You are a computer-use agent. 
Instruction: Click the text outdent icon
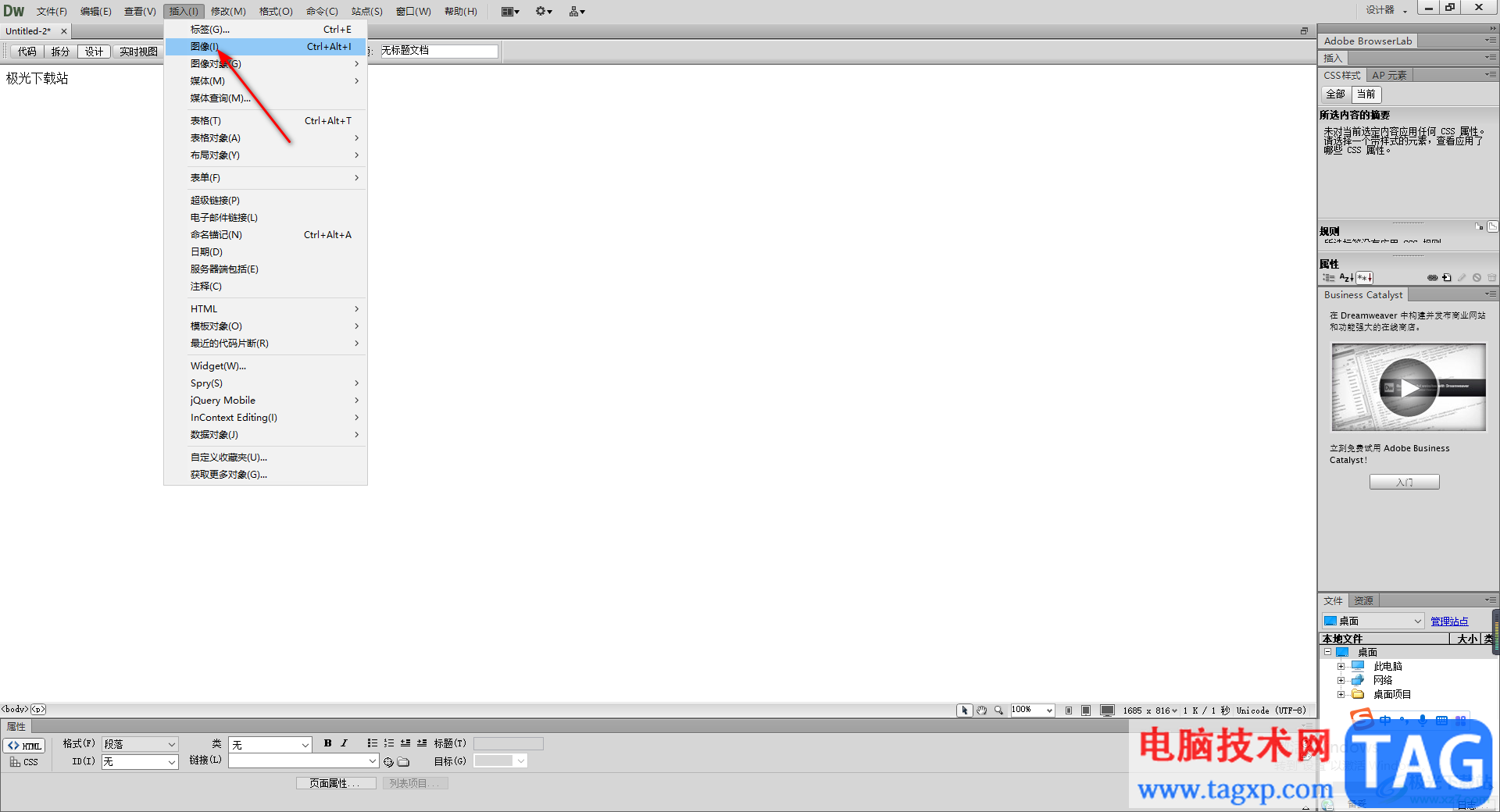[x=405, y=743]
